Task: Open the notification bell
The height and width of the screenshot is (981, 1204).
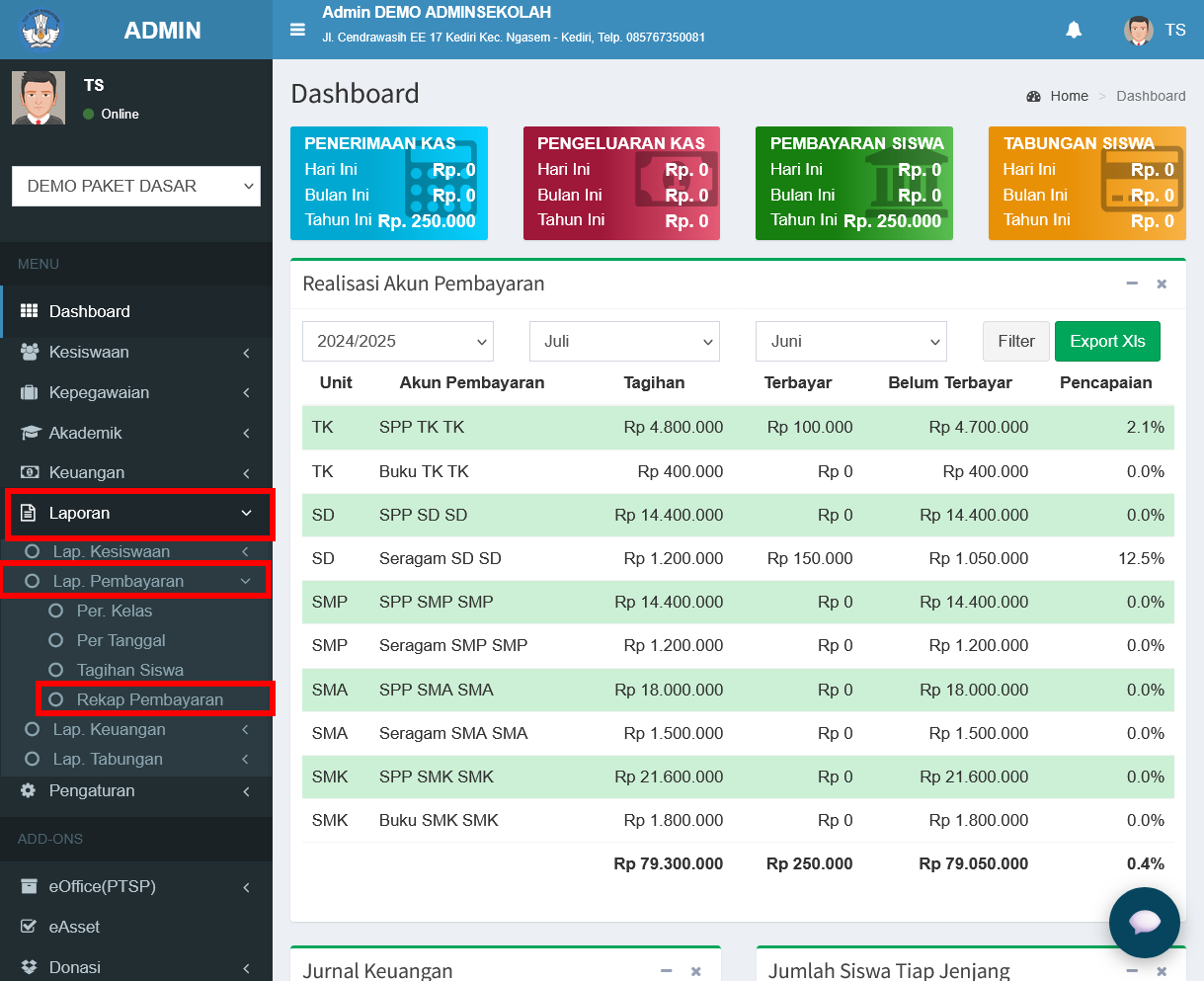Action: point(1074,30)
